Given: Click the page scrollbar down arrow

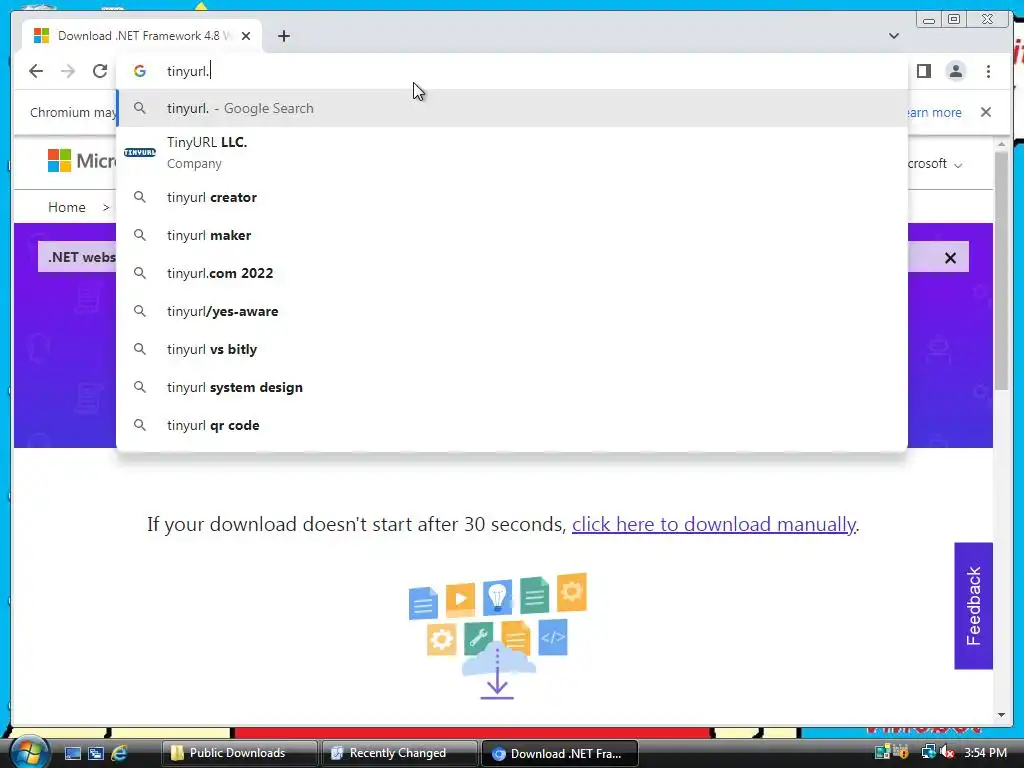Looking at the screenshot, I should tap(1001, 715).
